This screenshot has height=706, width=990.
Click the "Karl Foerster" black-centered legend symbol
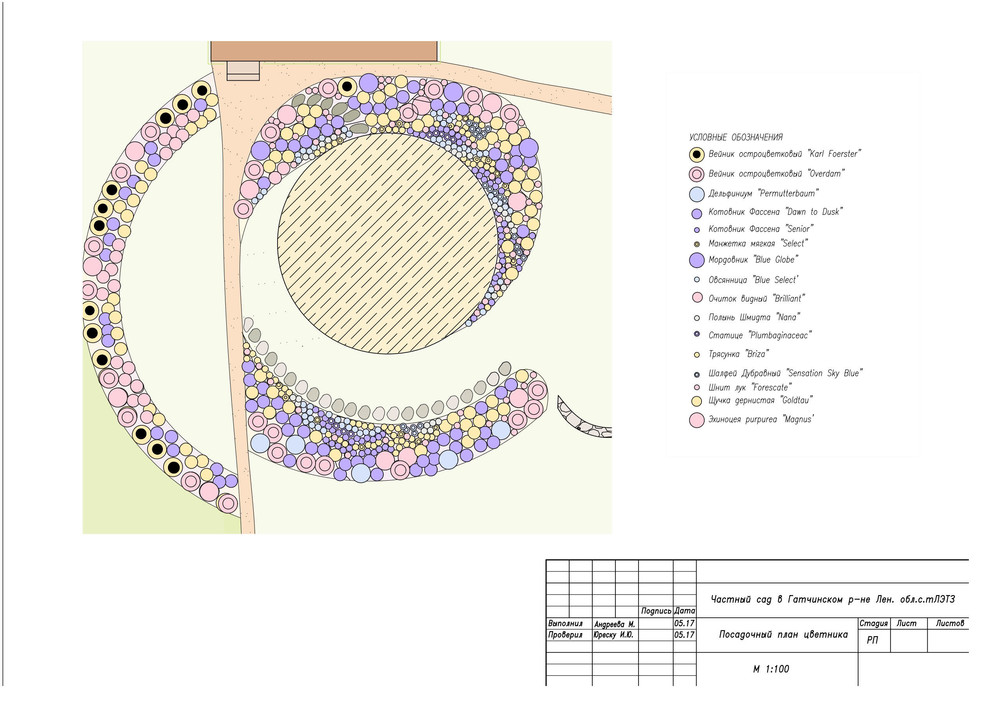tap(697, 155)
